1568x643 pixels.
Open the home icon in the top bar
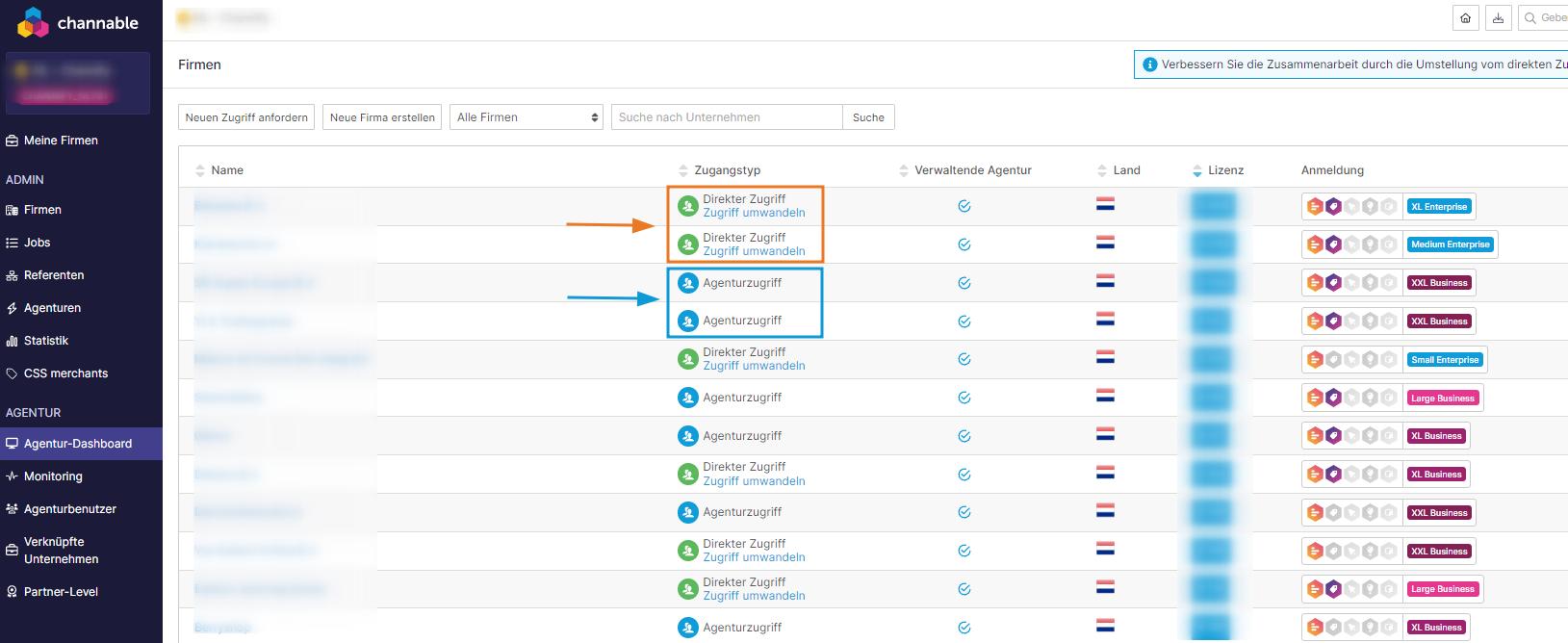click(x=1466, y=18)
